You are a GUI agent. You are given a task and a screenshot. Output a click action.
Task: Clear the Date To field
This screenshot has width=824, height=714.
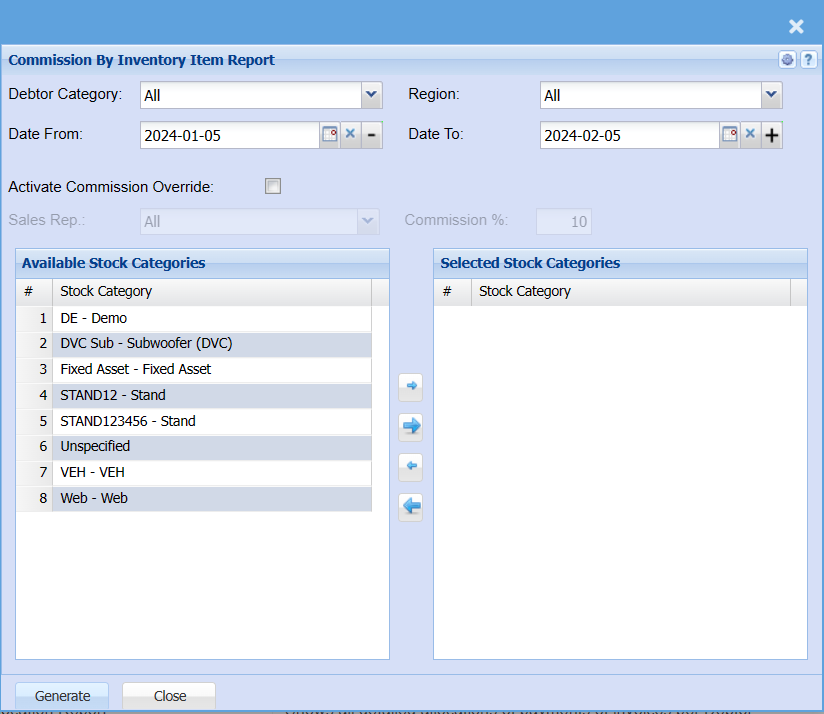point(750,135)
